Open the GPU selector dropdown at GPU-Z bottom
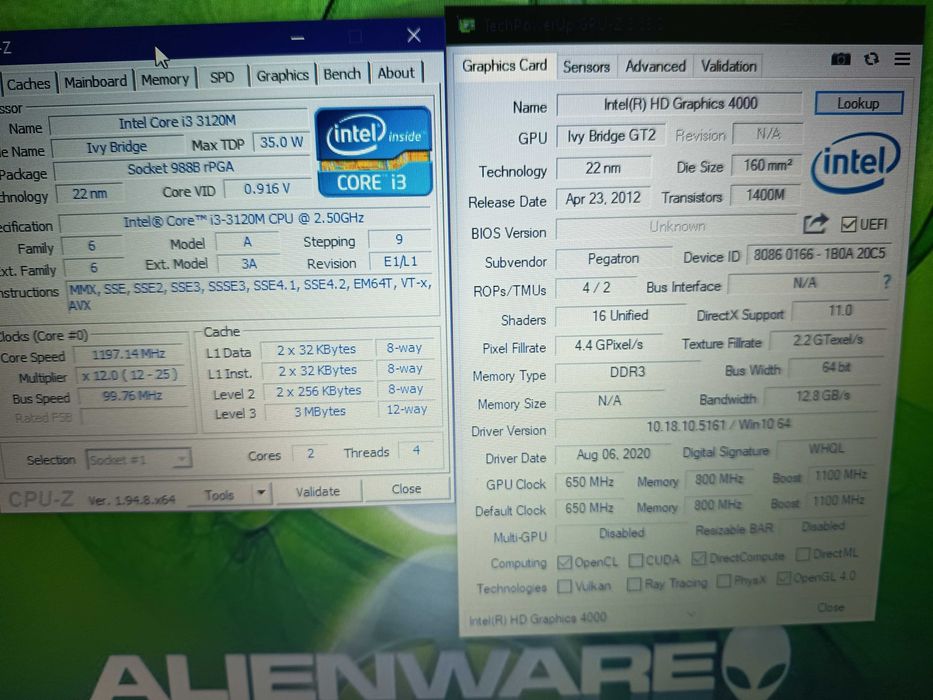Viewport: 933px width, 700px height. coord(582,617)
